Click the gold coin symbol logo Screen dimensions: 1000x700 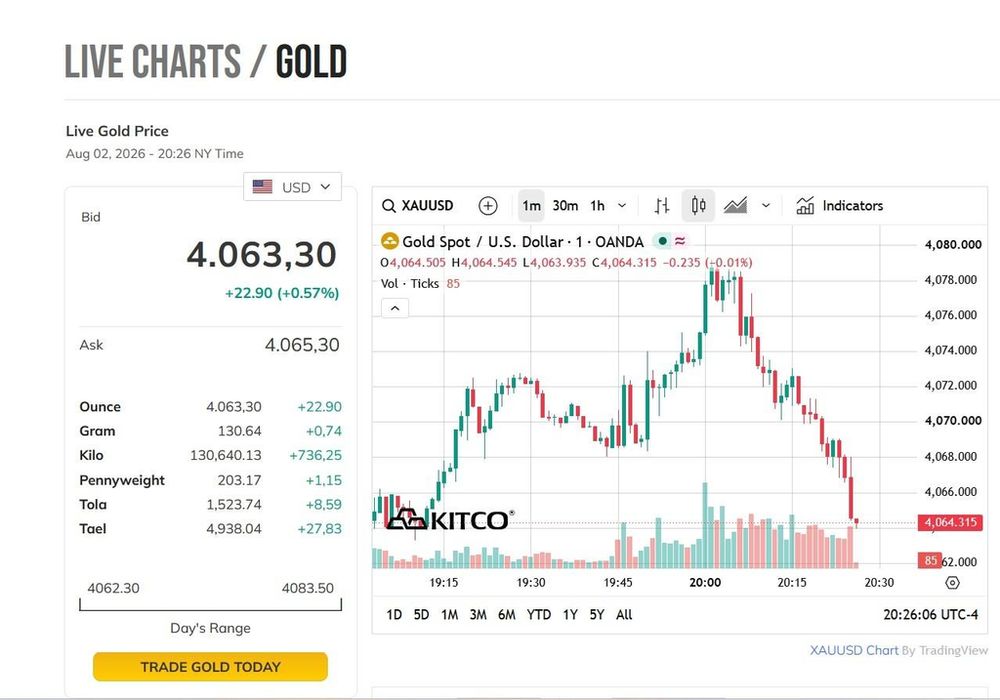pyautogui.click(x=390, y=242)
